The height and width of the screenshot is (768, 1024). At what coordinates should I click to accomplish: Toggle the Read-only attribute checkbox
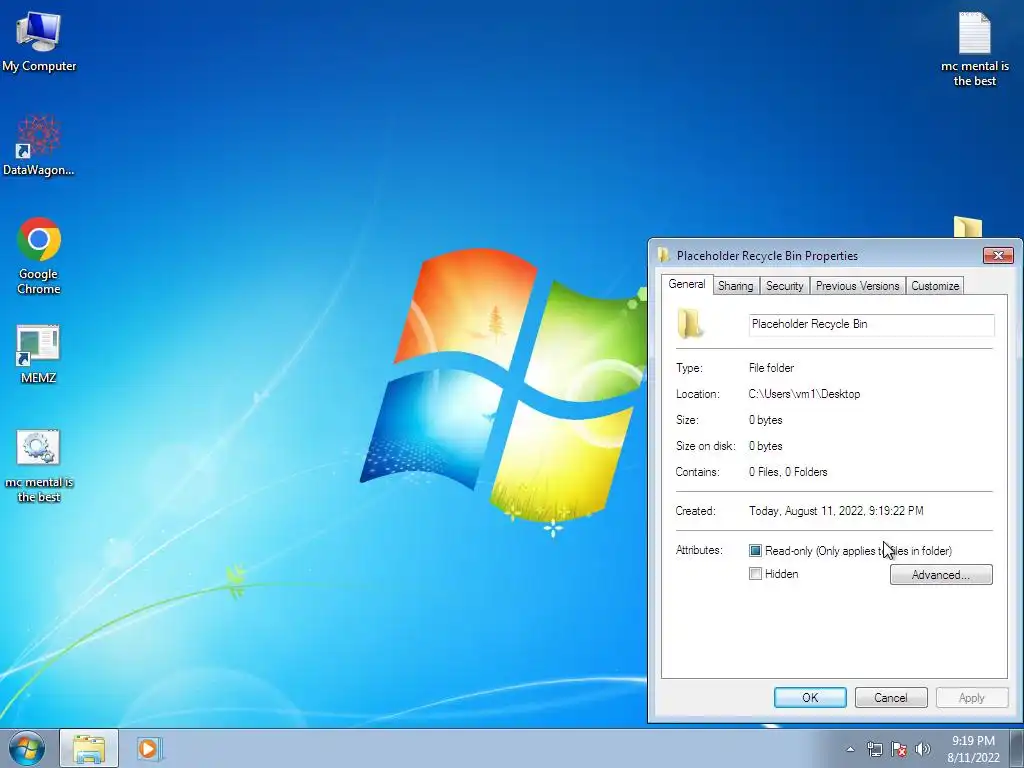[x=755, y=551]
